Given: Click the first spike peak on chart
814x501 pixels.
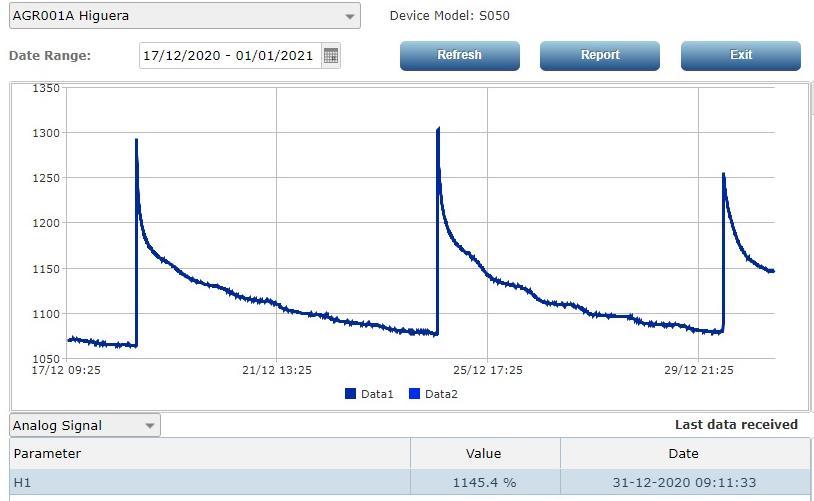Looking at the screenshot, I should (x=137, y=141).
